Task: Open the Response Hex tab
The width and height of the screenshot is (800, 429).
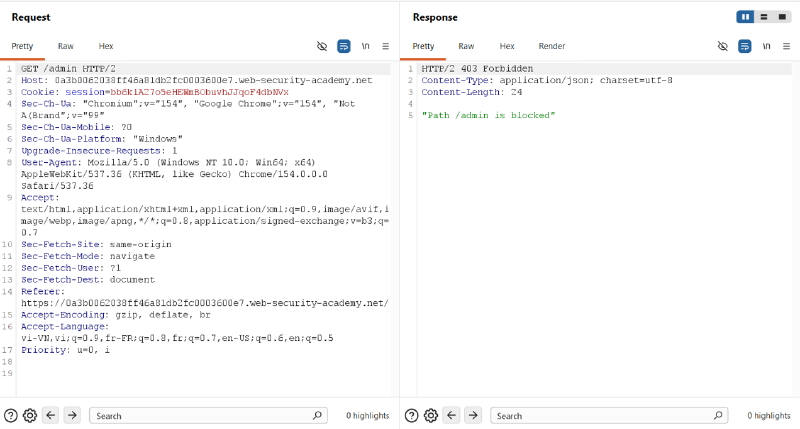Action: point(507,46)
